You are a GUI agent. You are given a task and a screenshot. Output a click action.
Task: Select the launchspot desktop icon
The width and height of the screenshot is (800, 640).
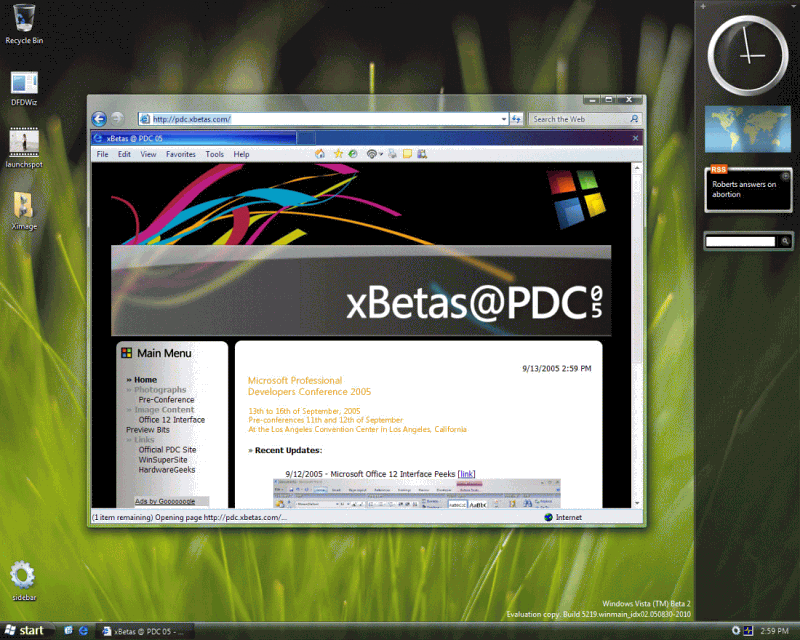pos(24,148)
